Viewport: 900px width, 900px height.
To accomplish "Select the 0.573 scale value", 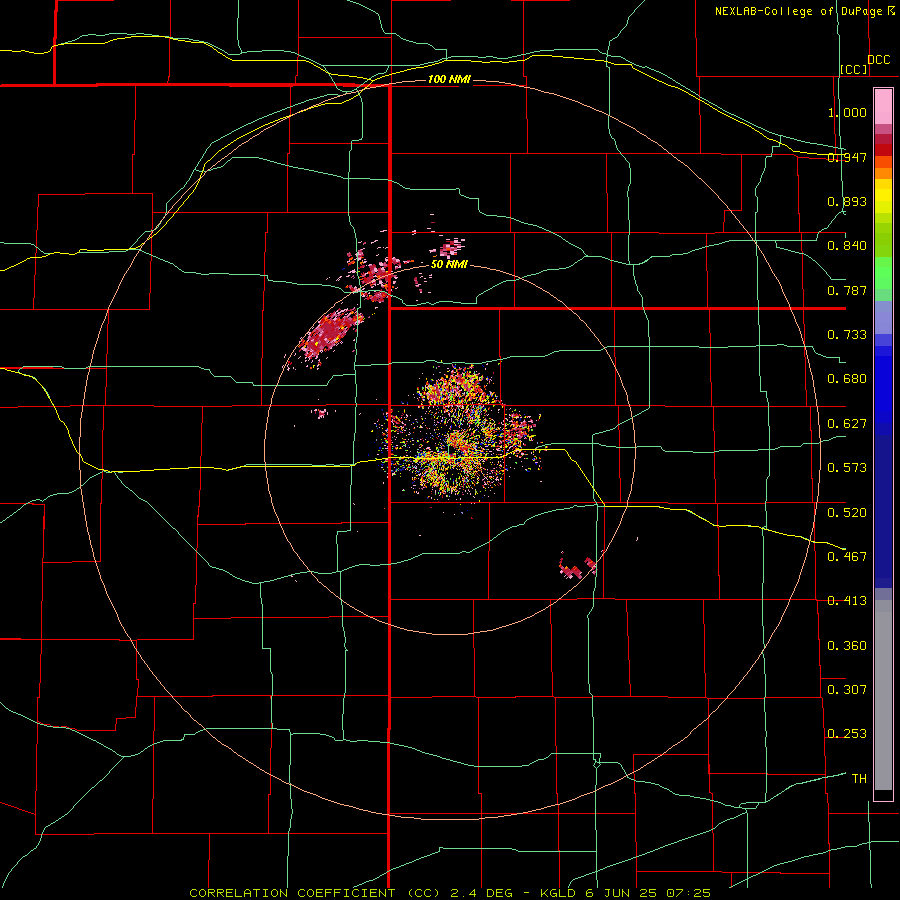I will pyautogui.click(x=847, y=468).
